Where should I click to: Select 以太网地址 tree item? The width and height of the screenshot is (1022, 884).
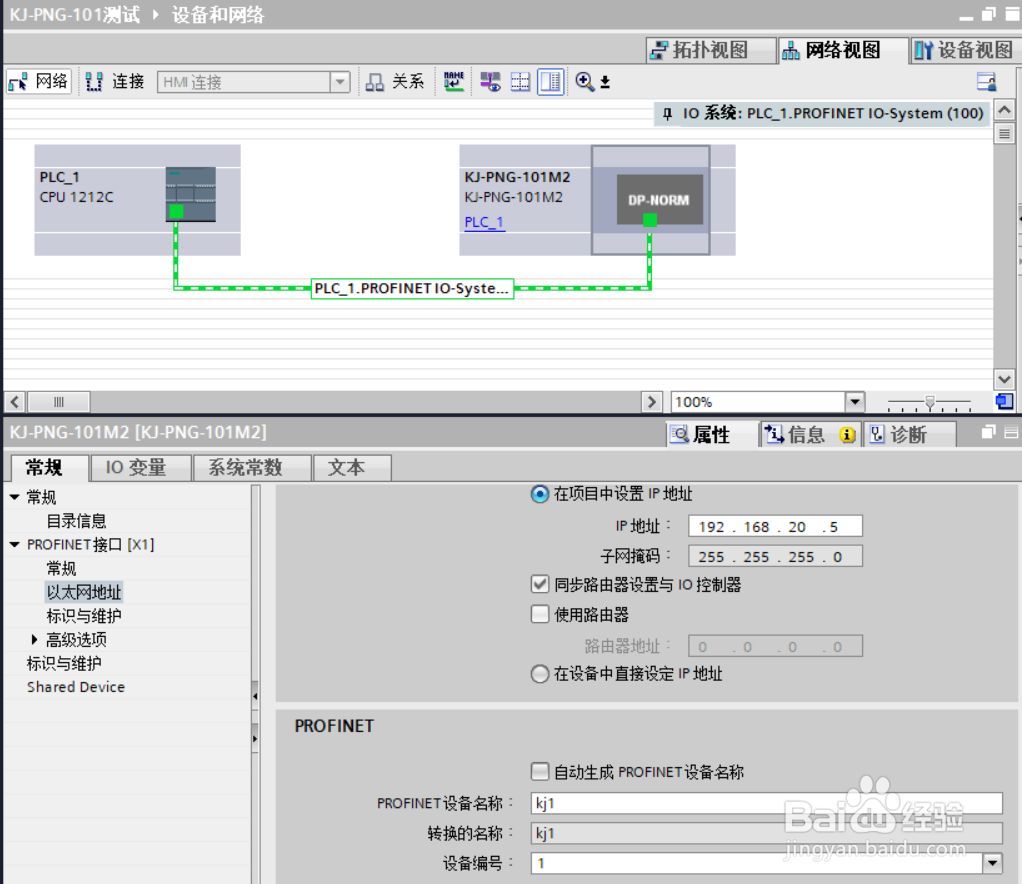tap(84, 592)
